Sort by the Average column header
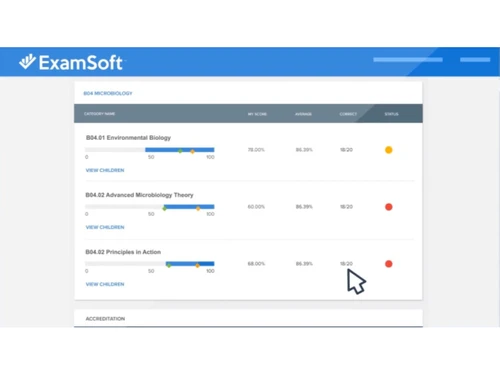This screenshot has width=500, height=375. pyautogui.click(x=303, y=114)
